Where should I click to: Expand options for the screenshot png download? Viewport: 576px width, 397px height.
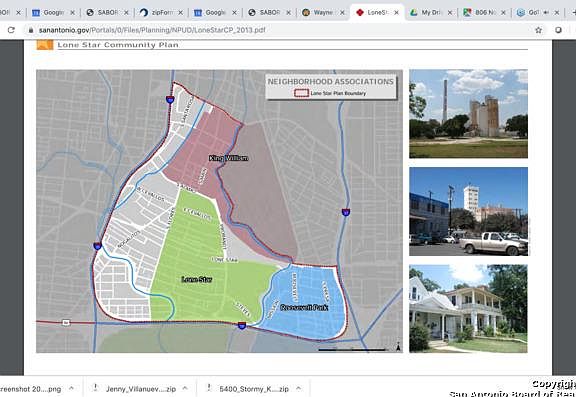71,388
